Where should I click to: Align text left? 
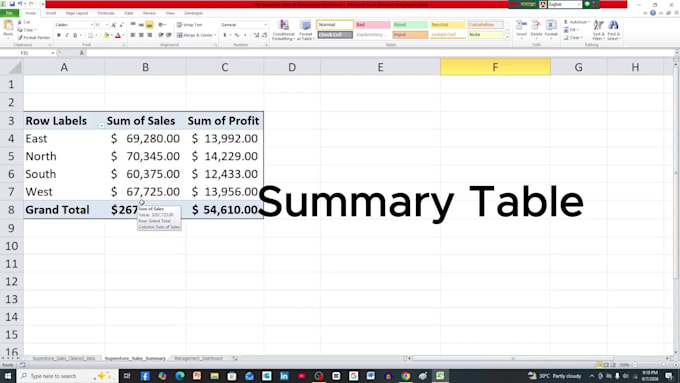[x=133, y=35]
